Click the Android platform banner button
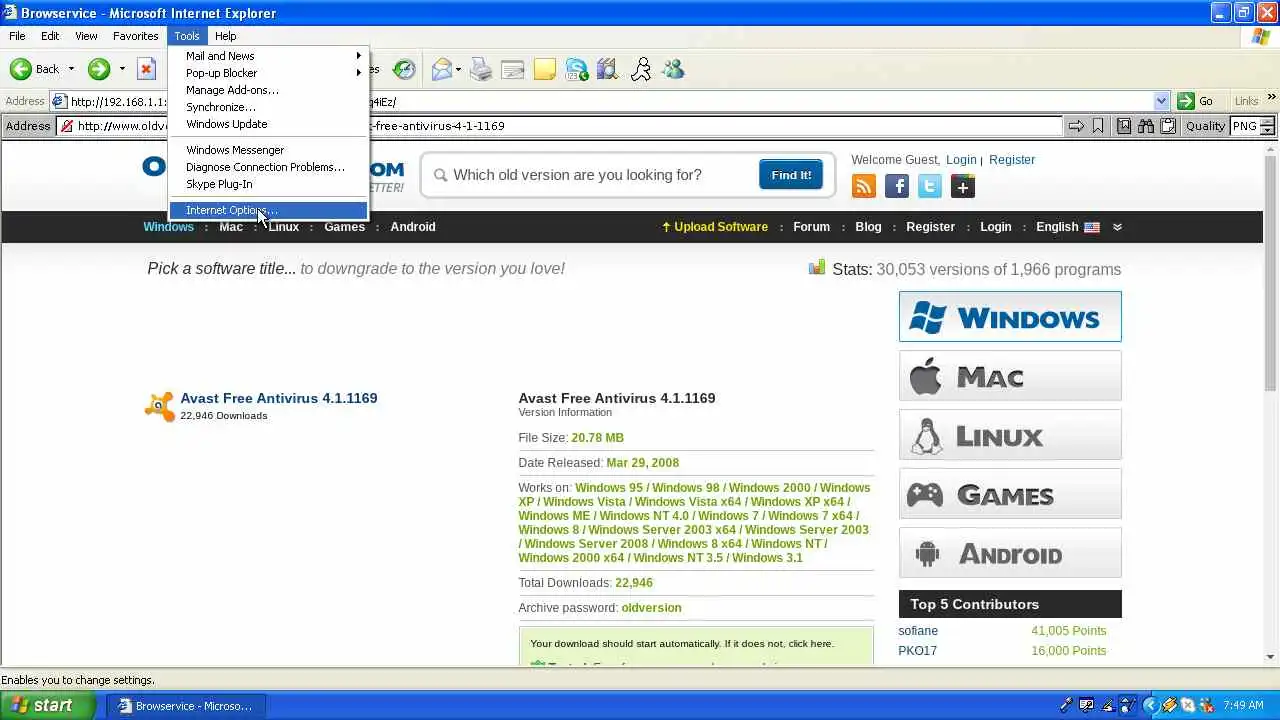1280x720 pixels. click(1010, 553)
